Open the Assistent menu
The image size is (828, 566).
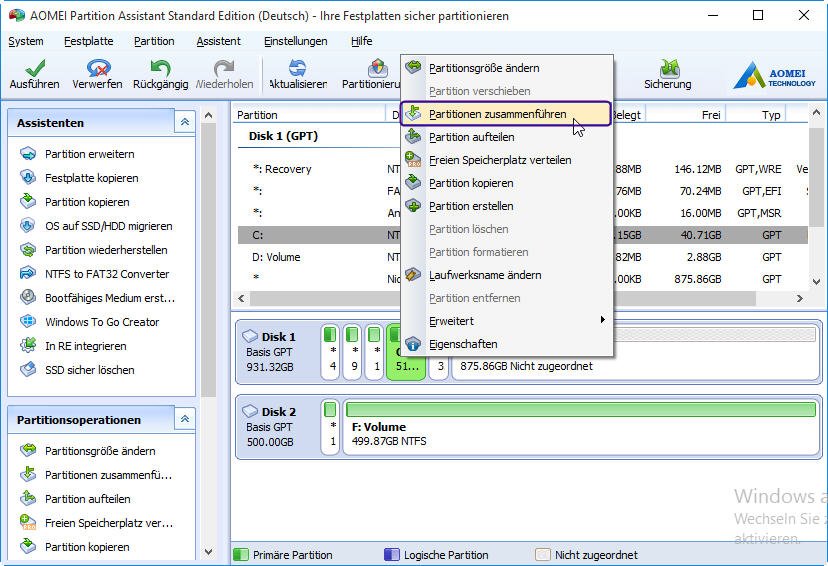pos(219,41)
